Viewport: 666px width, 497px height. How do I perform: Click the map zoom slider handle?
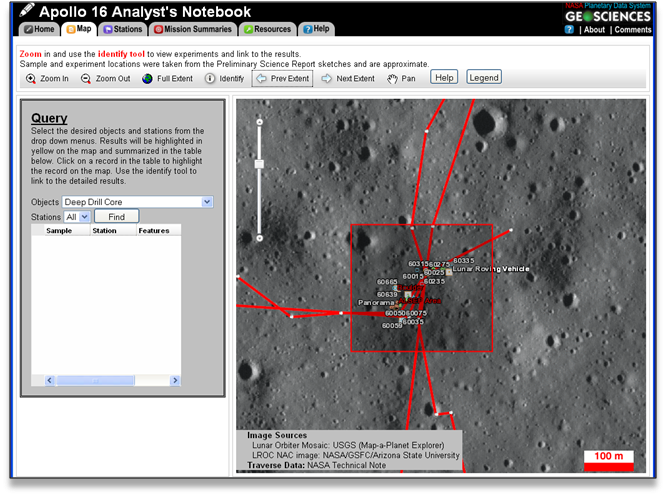(259, 163)
